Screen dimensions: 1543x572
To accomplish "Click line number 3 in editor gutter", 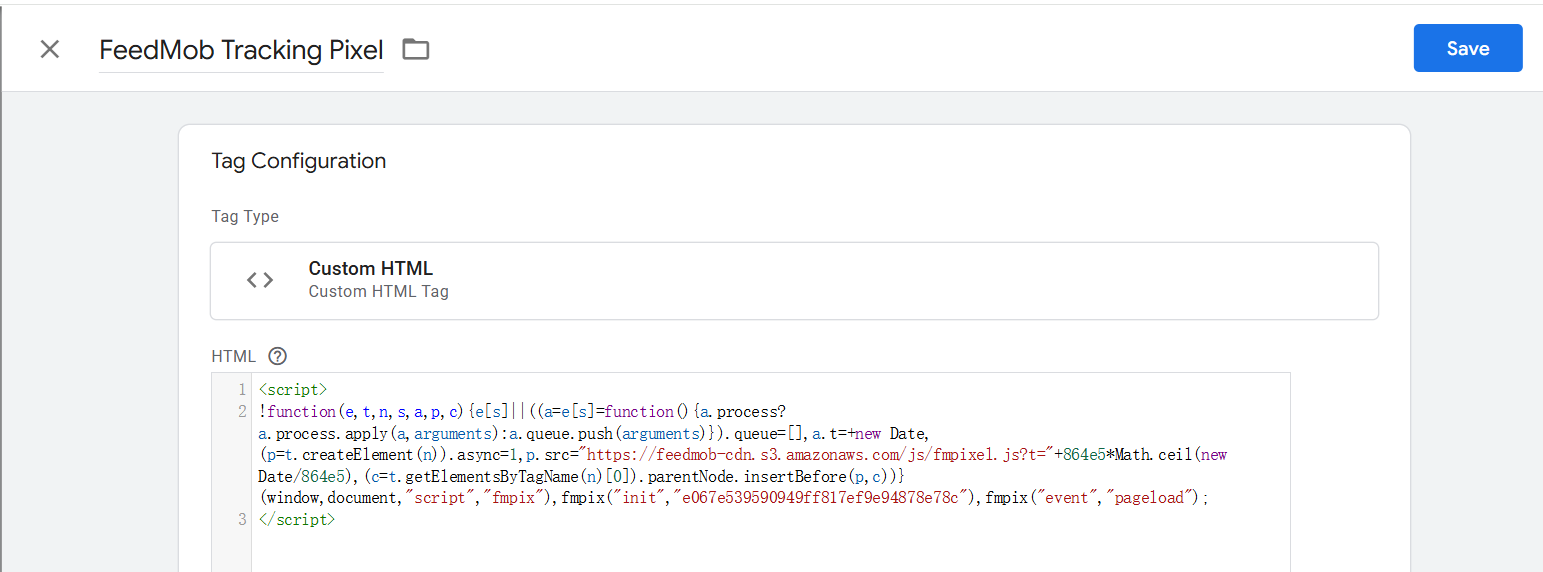I will tap(242, 519).
